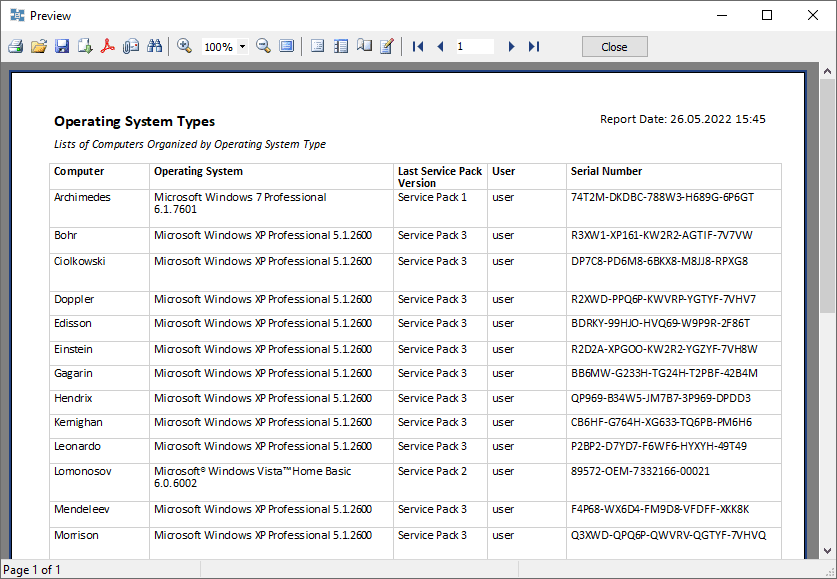Export report to PDF via Acrobat icon
The width and height of the screenshot is (837, 579).
108,46
